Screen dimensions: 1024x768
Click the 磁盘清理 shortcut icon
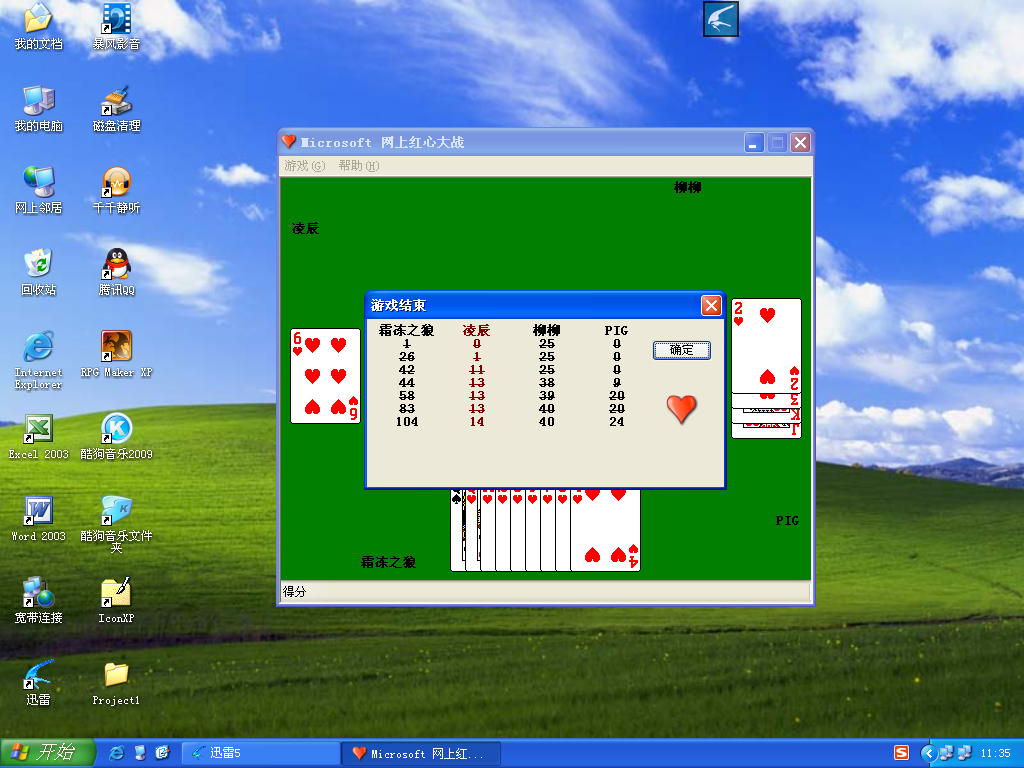point(116,108)
